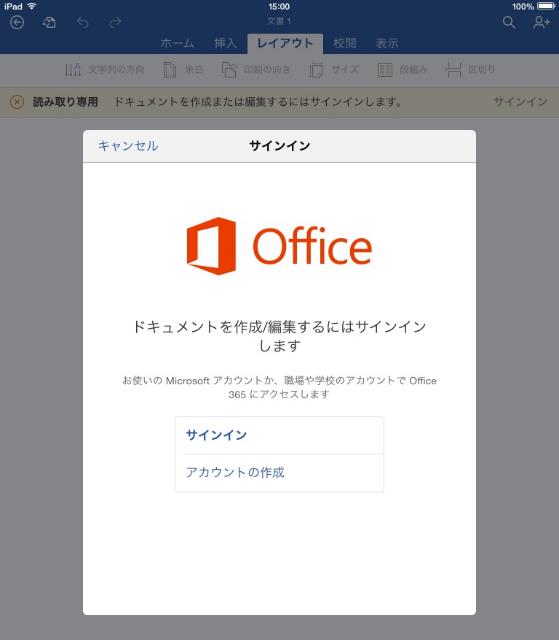Tap the 読み取り専用 label
Viewport: 559px width, 640px height.
click(x=65, y=102)
